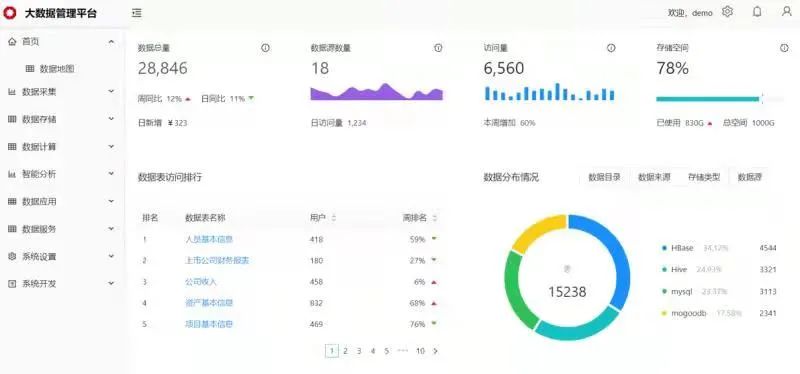This screenshot has height=374, width=800.
Task: Expand the 系统开发 menu chevron
Action: (111, 283)
